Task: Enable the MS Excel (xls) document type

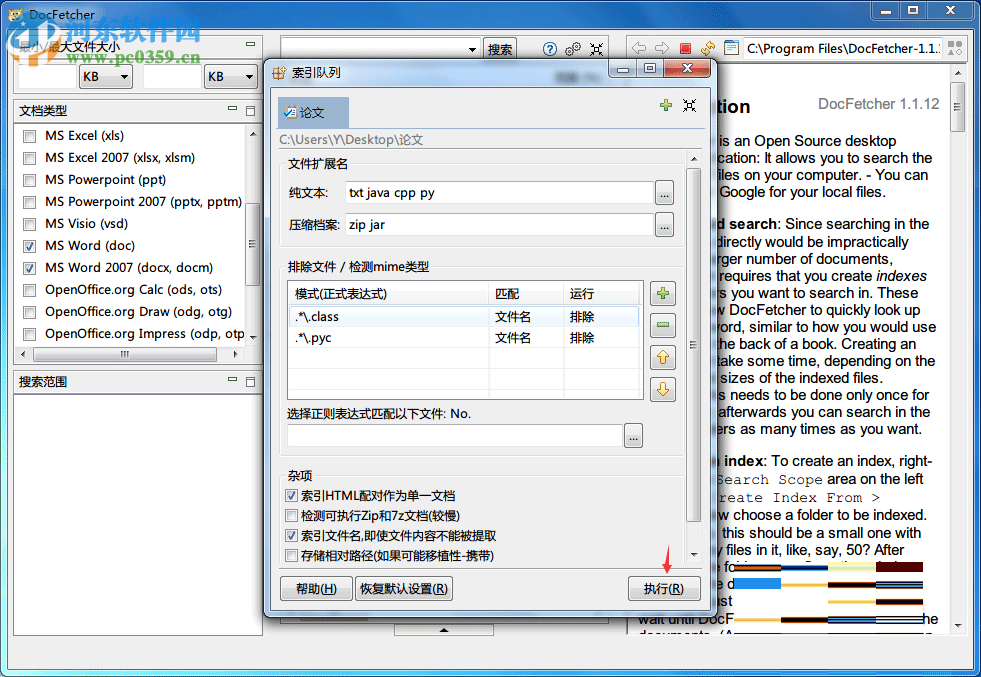Action: coord(29,136)
